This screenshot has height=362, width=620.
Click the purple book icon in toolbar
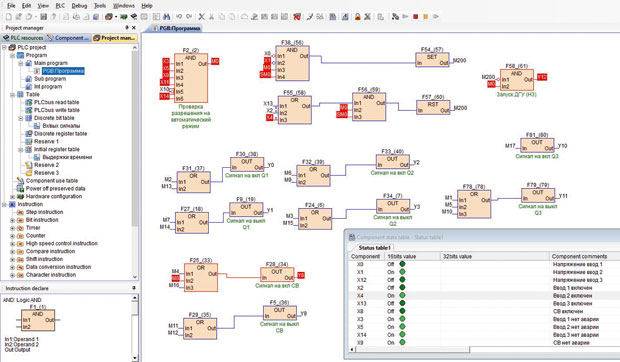click(x=134, y=17)
